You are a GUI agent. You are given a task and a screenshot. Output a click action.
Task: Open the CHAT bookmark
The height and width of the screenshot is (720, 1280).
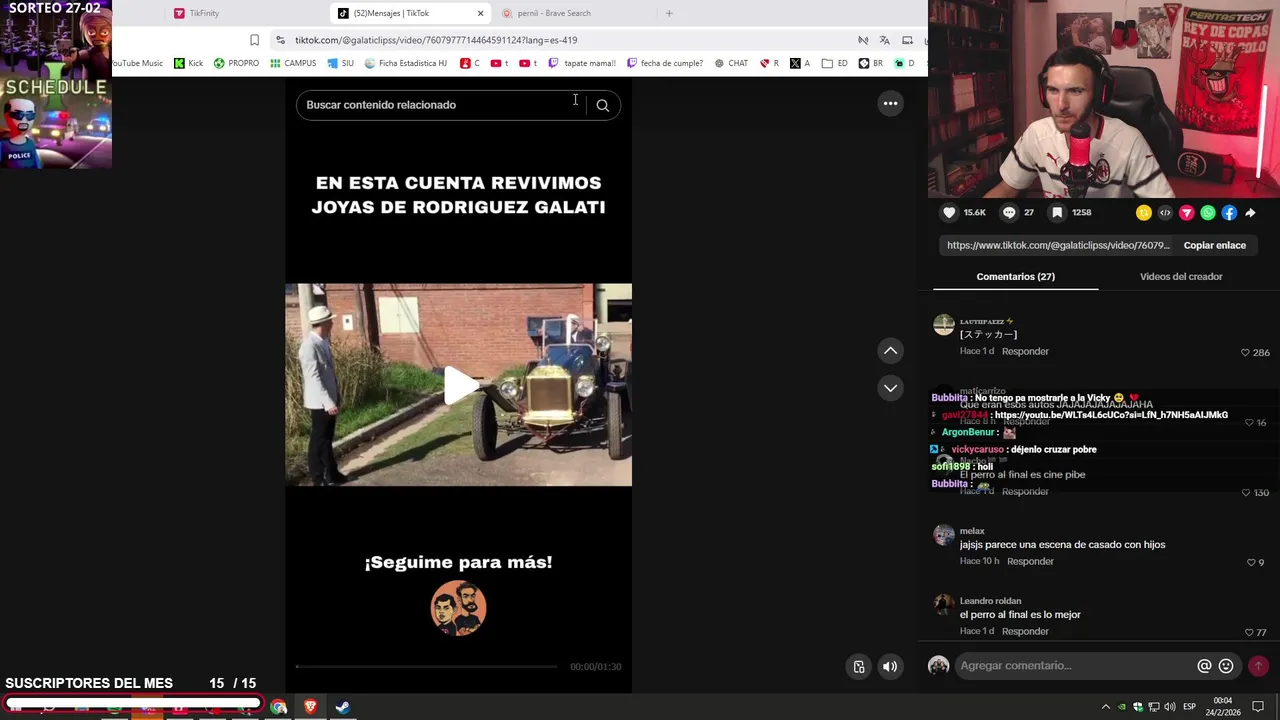click(x=731, y=63)
